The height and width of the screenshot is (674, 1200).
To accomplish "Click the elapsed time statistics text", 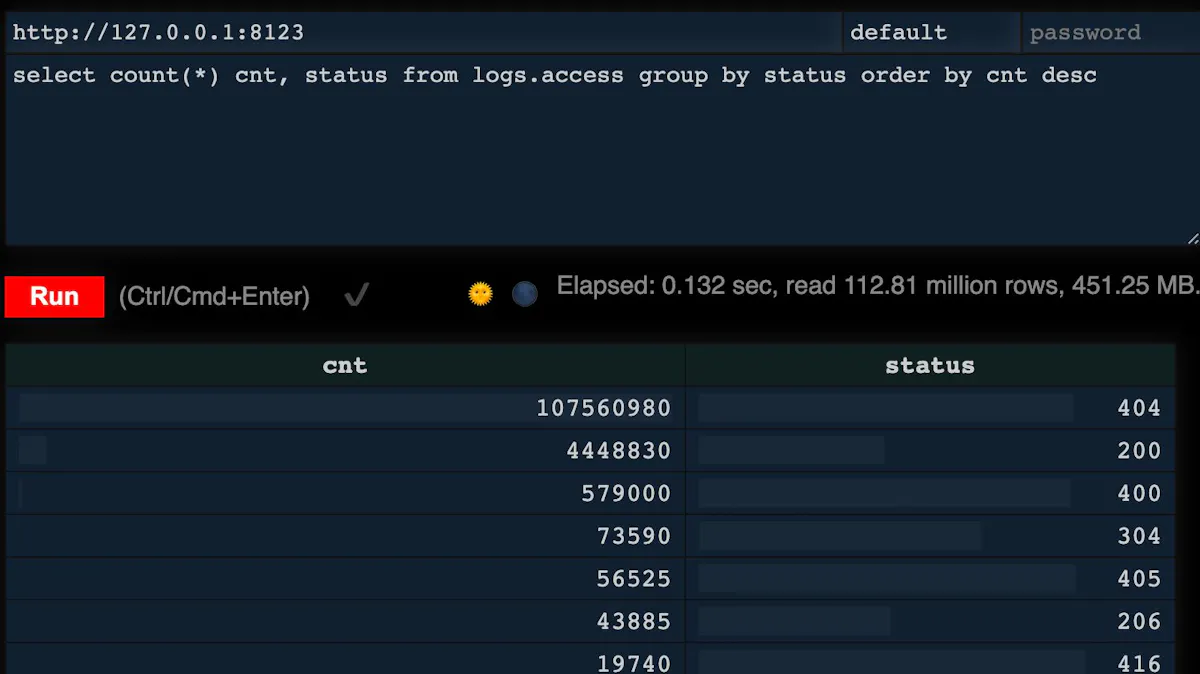I will 880,285.
